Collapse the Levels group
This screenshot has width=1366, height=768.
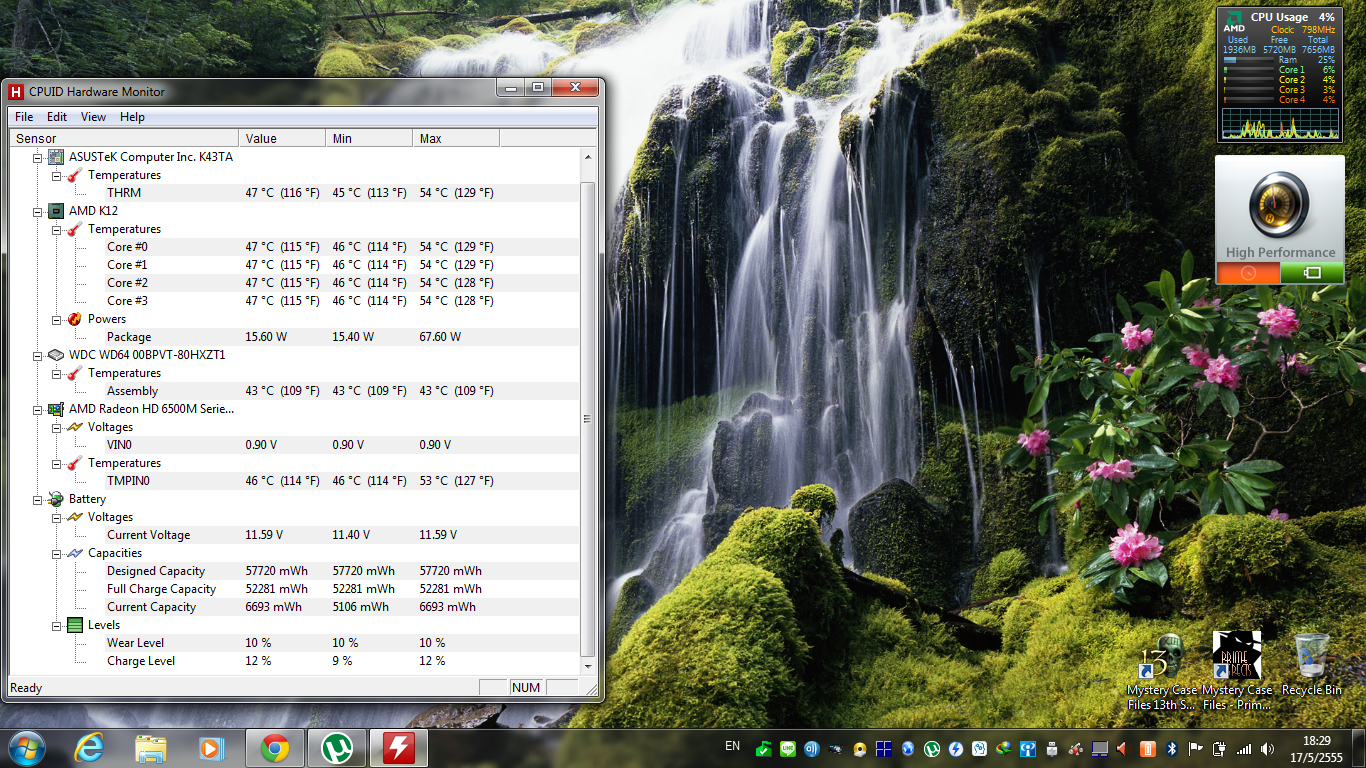(x=57, y=625)
